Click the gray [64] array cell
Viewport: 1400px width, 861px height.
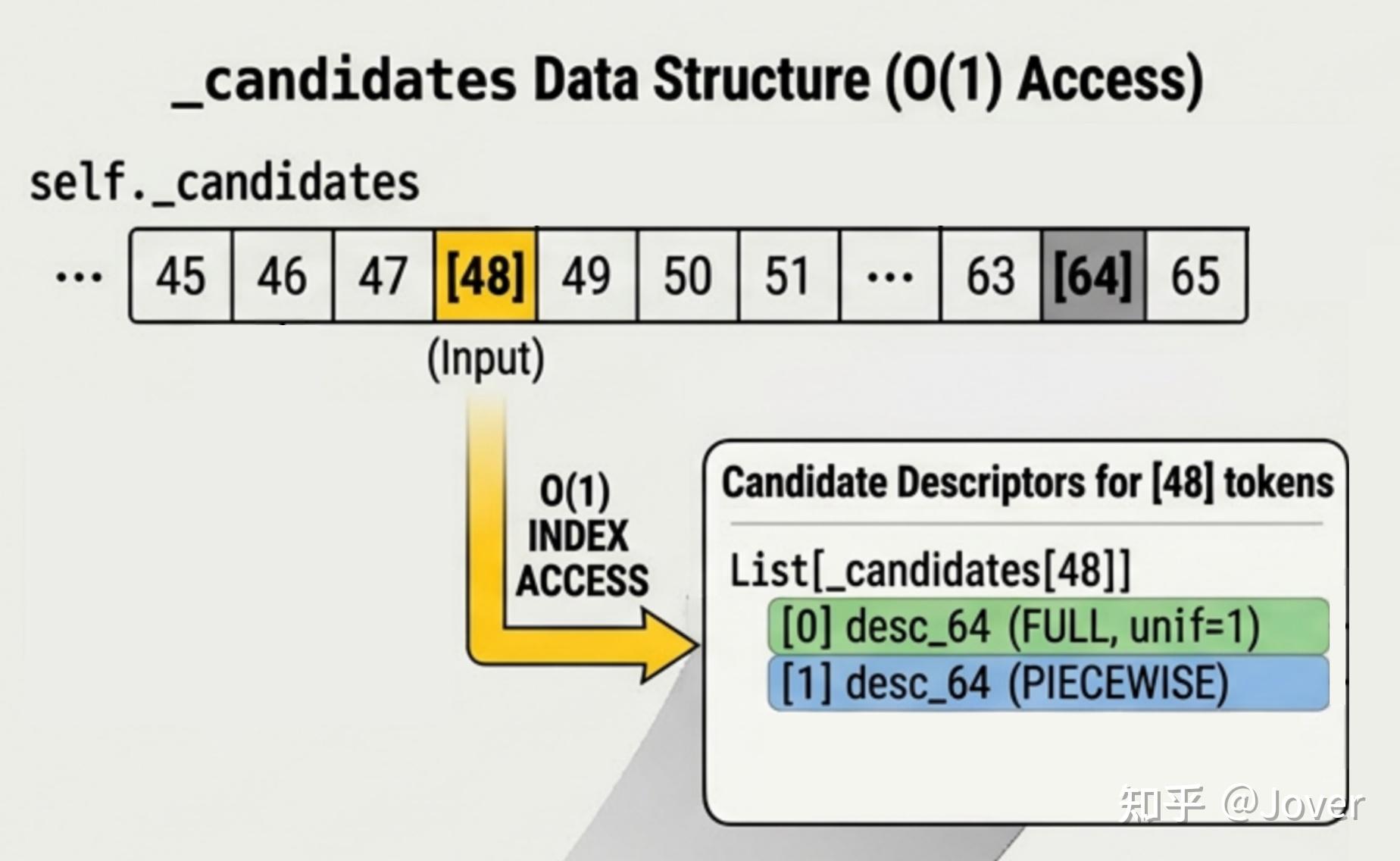(1094, 276)
